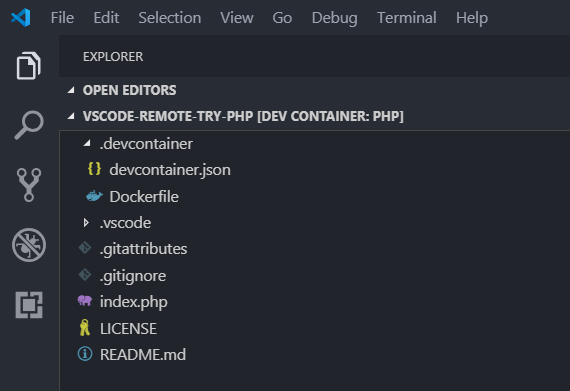Screen dimensions: 570x391
Task: Collapse the VSCODE-REMOTE-TRY-PHP workspace arrow
Action: point(71,116)
